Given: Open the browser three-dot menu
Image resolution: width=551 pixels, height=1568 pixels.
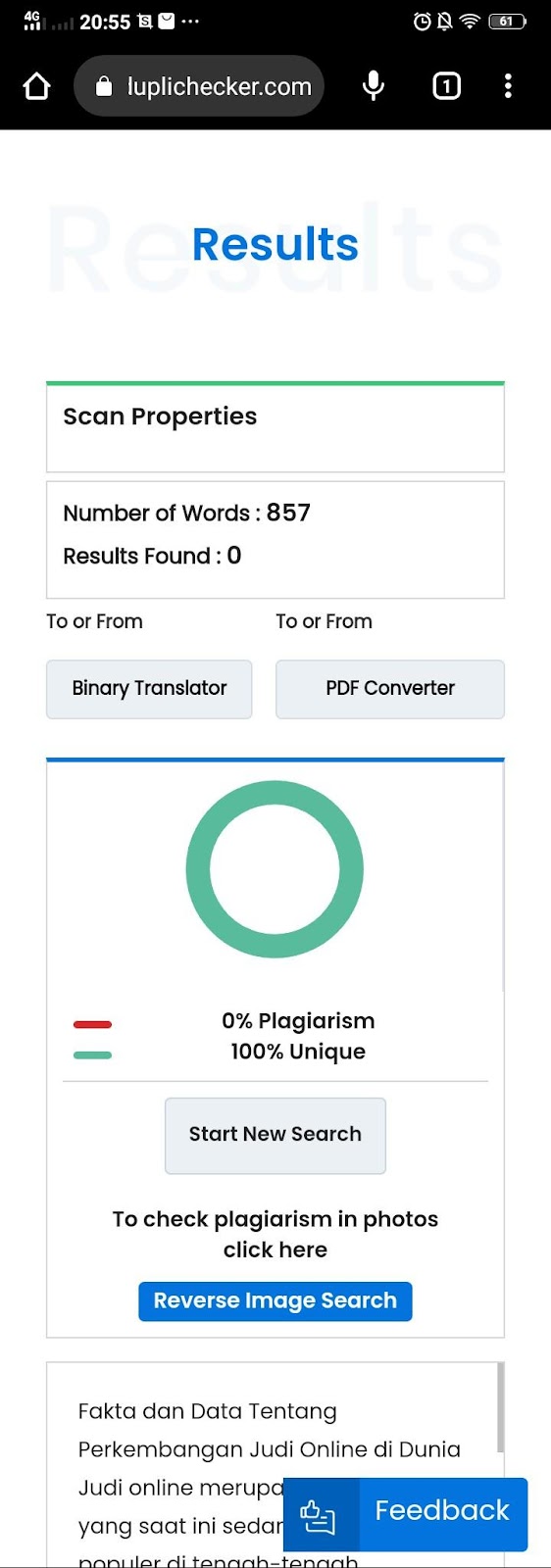Looking at the screenshot, I should pyautogui.click(x=508, y=86).
